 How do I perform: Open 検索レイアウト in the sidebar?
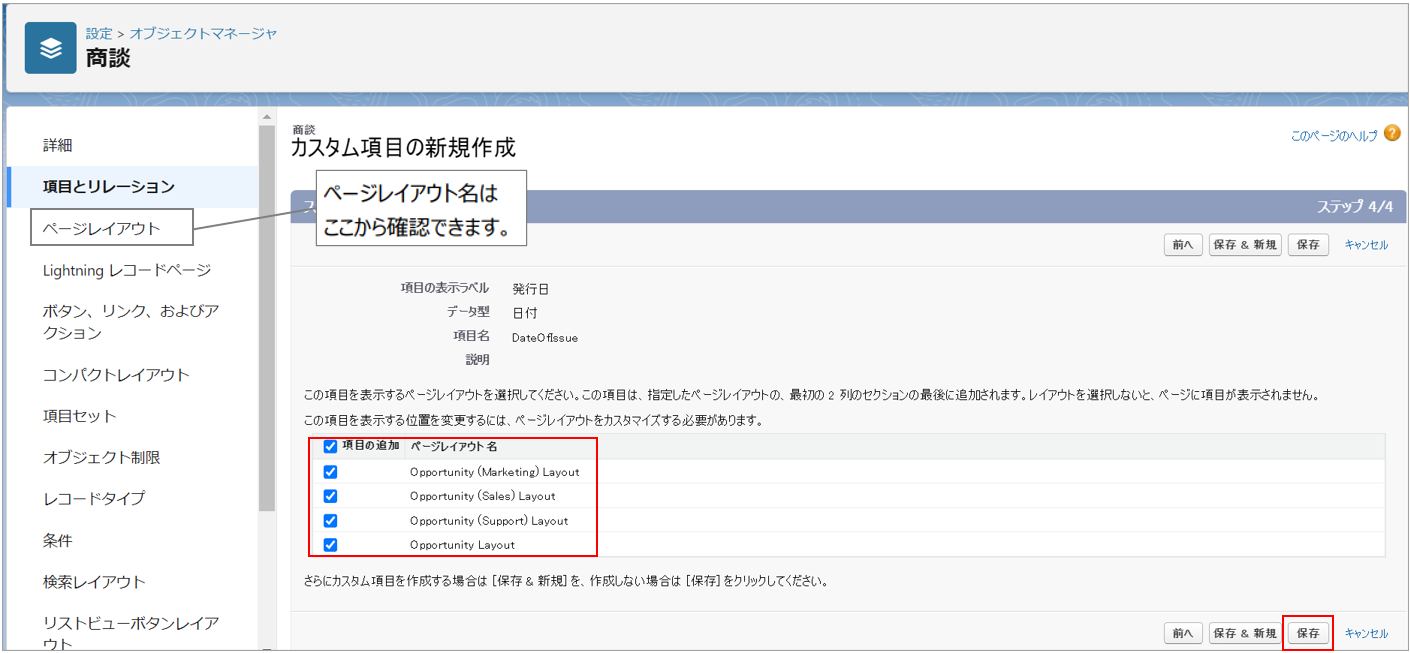(94, 581)
